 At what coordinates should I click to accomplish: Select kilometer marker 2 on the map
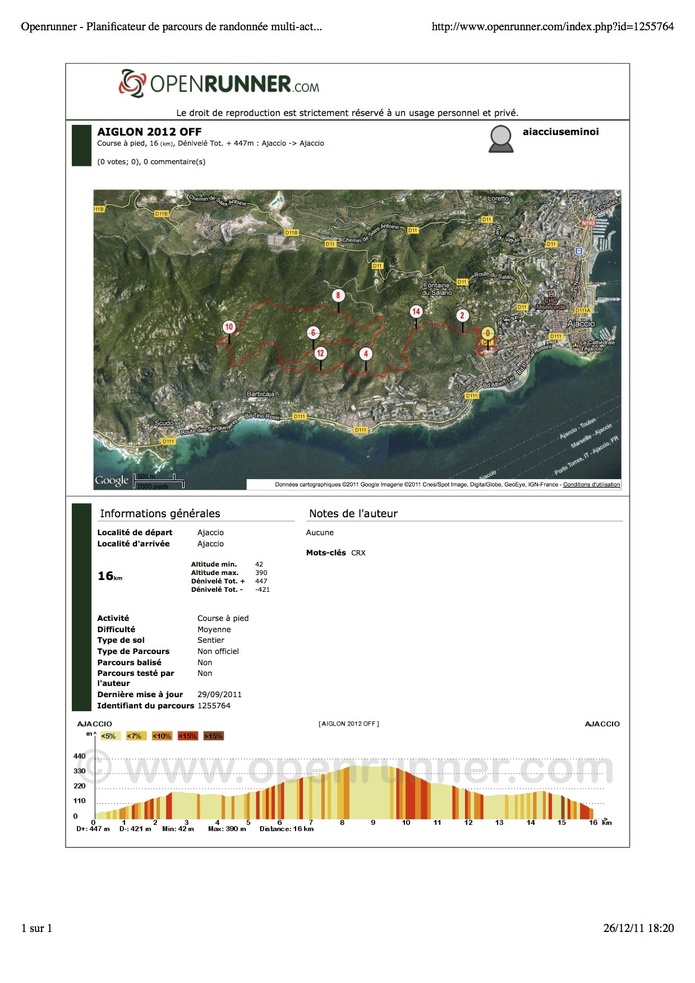(462, 315)
